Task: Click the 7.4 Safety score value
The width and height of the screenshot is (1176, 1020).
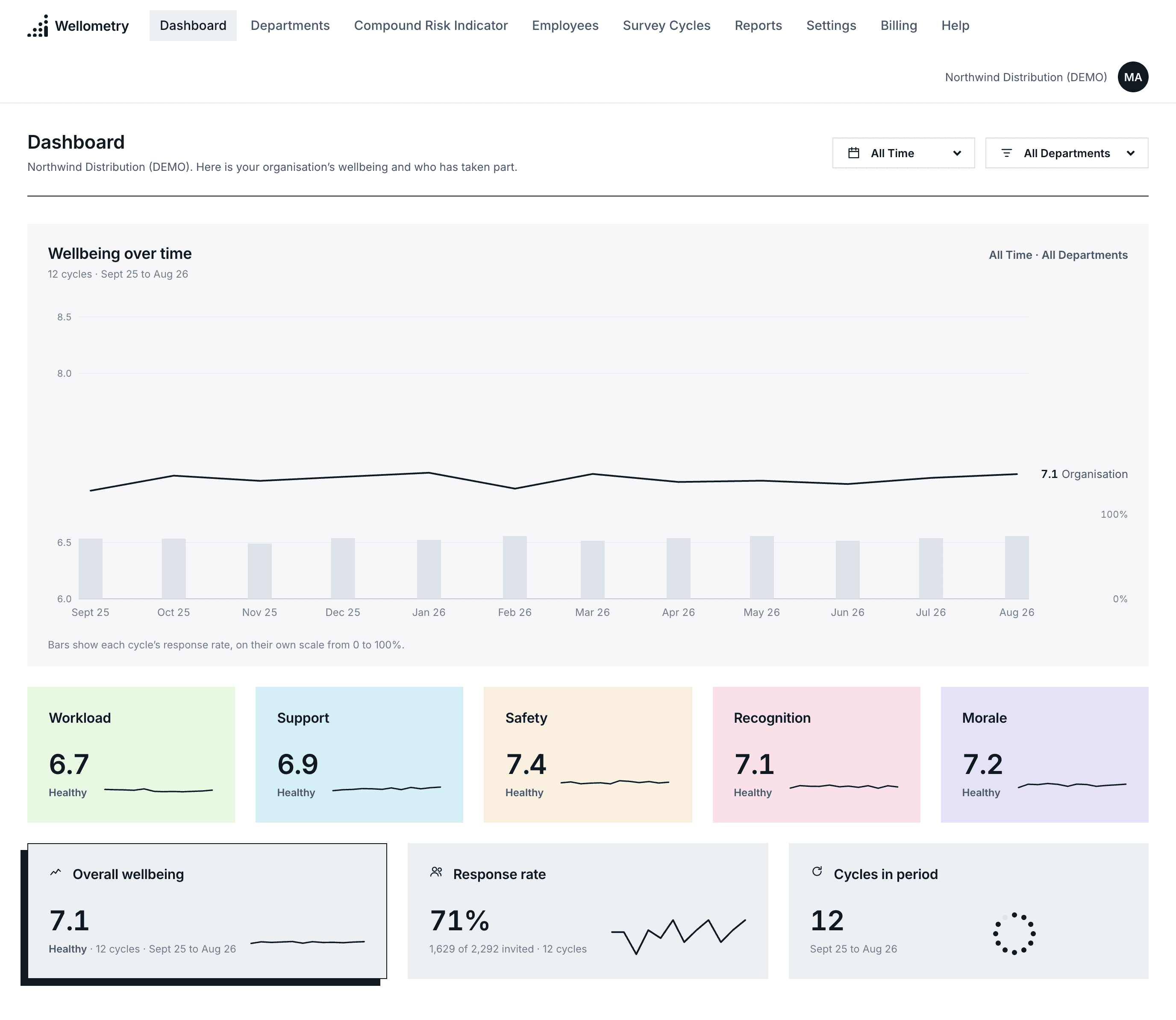Action: (526, 764)
